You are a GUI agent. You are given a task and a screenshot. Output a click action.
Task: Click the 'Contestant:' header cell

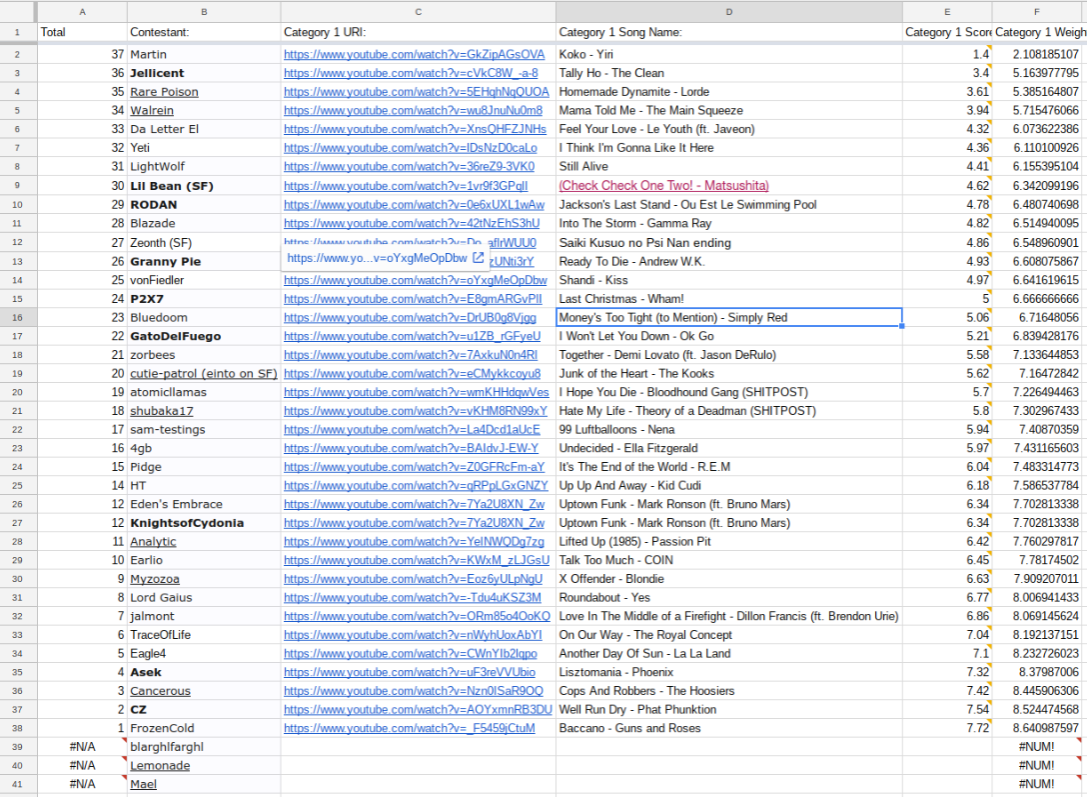coord(204,32)
